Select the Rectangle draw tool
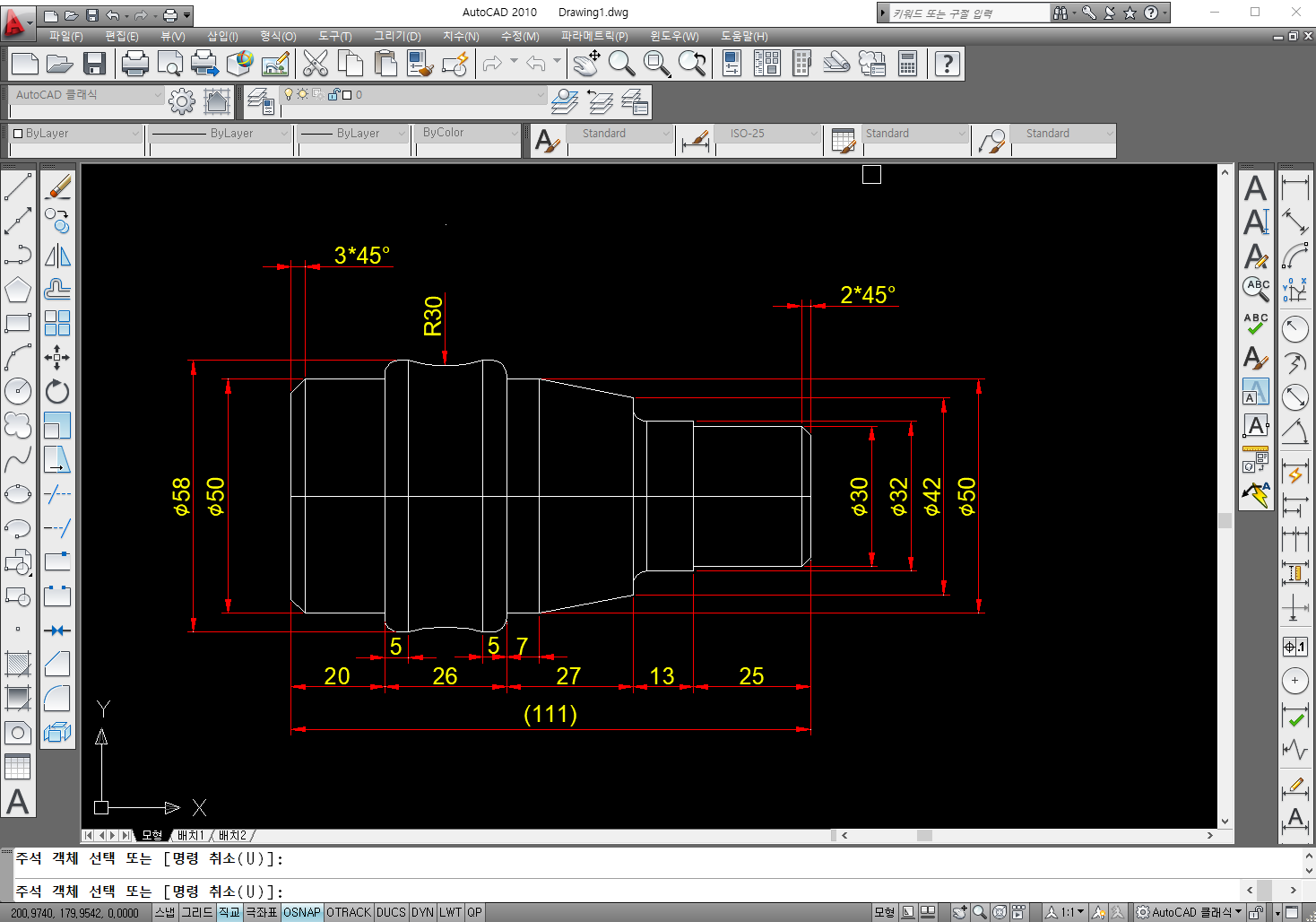 [18, 324]
